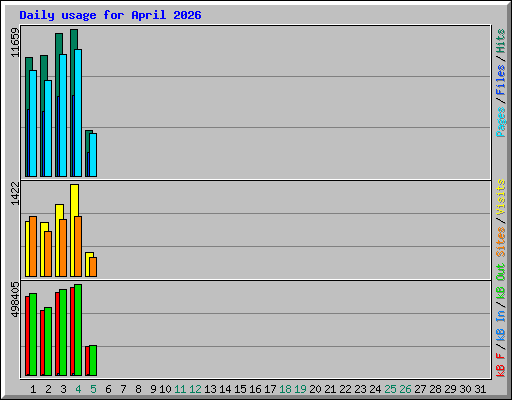This screenshot has height=400, width=512.
Task: Click the 498405 kB axis value
Action: click(15, 299)
